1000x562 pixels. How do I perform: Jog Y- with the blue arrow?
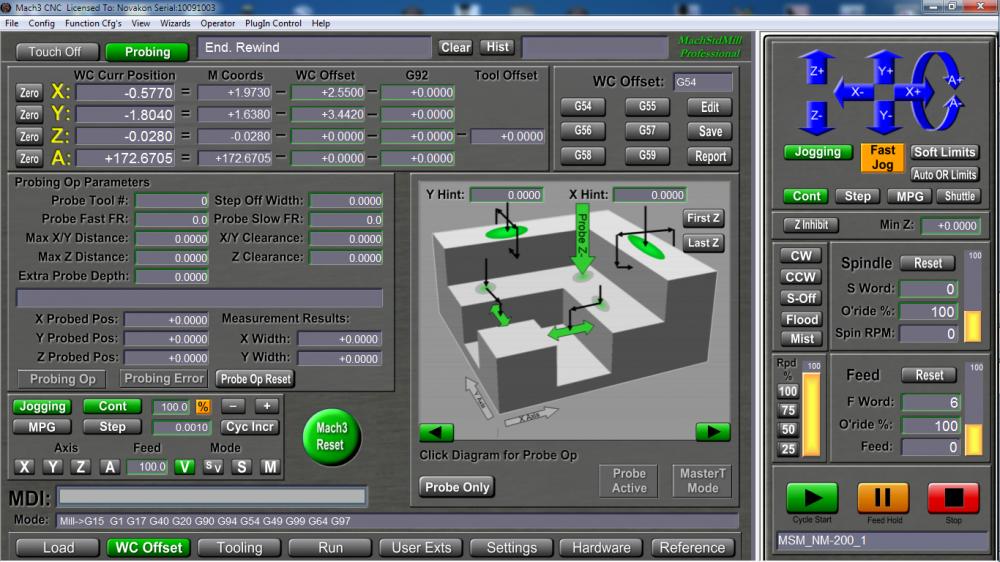point(884,117)
